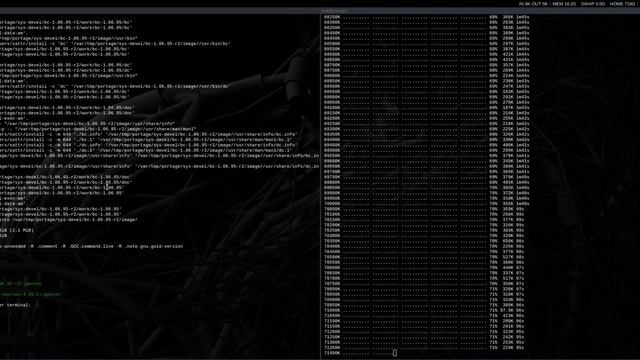Click the .note.gnu.gold-version strip command line
This screenshot has height=360, width=640.
(x=91, y=247)
